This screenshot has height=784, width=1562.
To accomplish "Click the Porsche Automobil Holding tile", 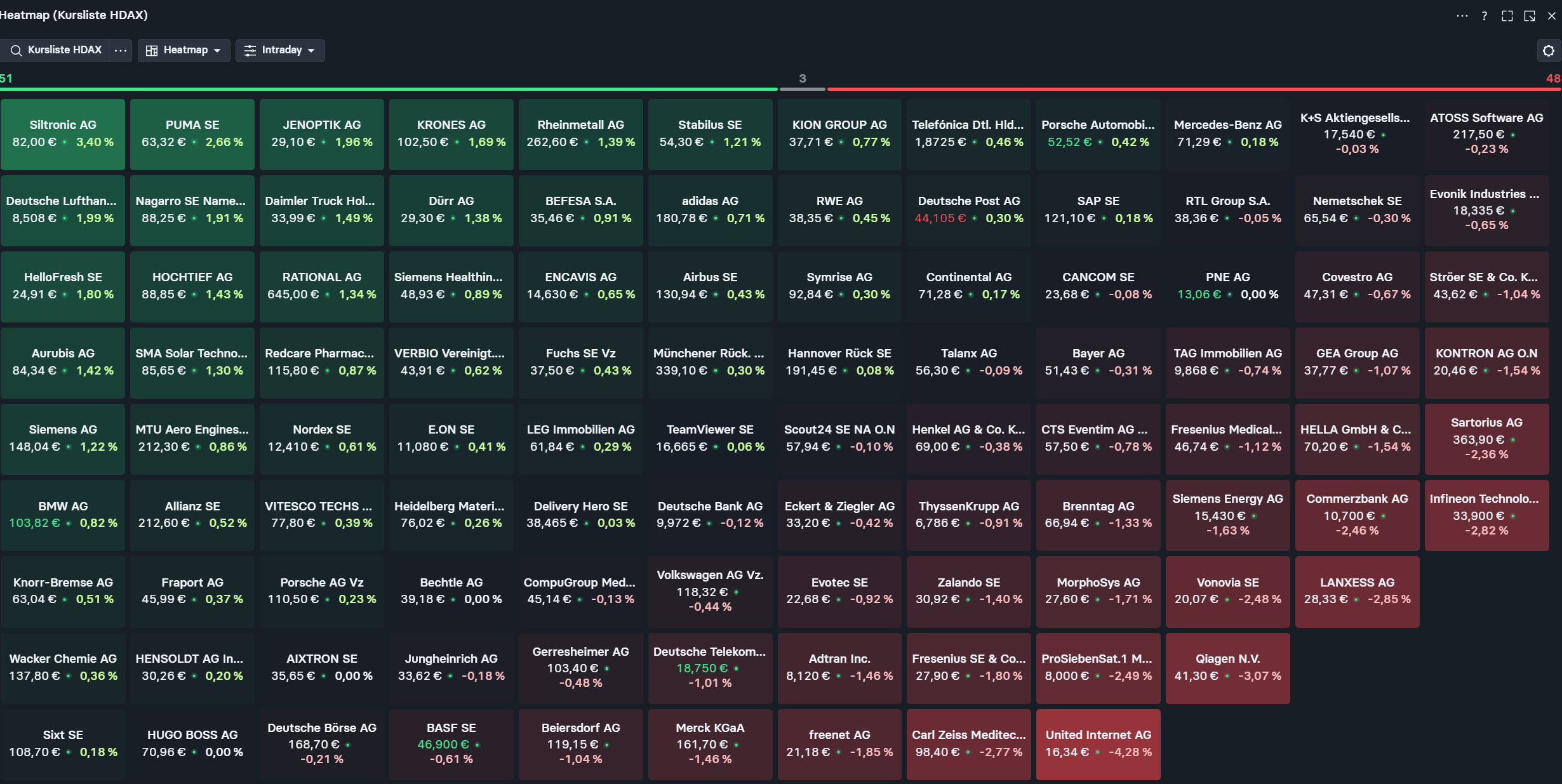I will tap(1098, 134).
